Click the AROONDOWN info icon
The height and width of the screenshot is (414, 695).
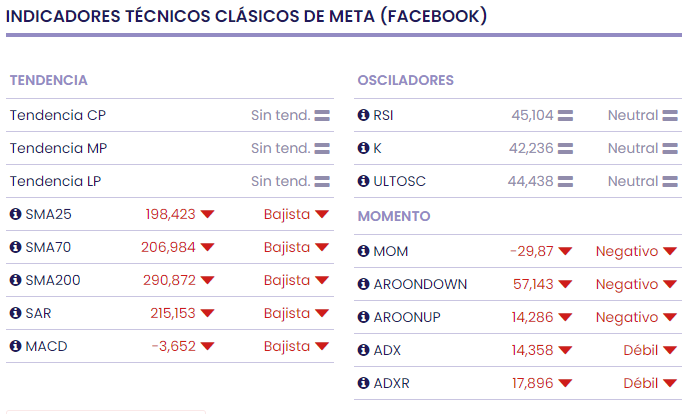click(363, 284)
